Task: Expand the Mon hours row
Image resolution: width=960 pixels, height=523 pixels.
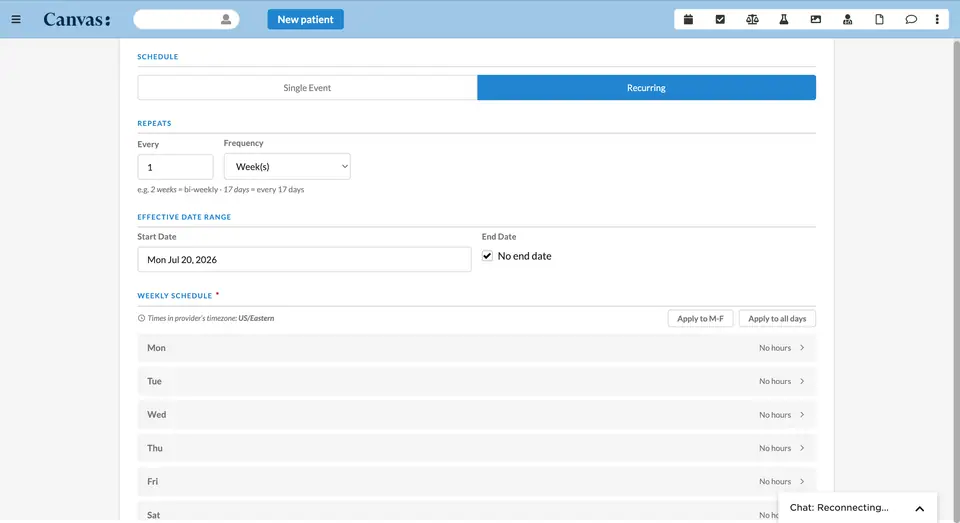Action: [476, 348]
